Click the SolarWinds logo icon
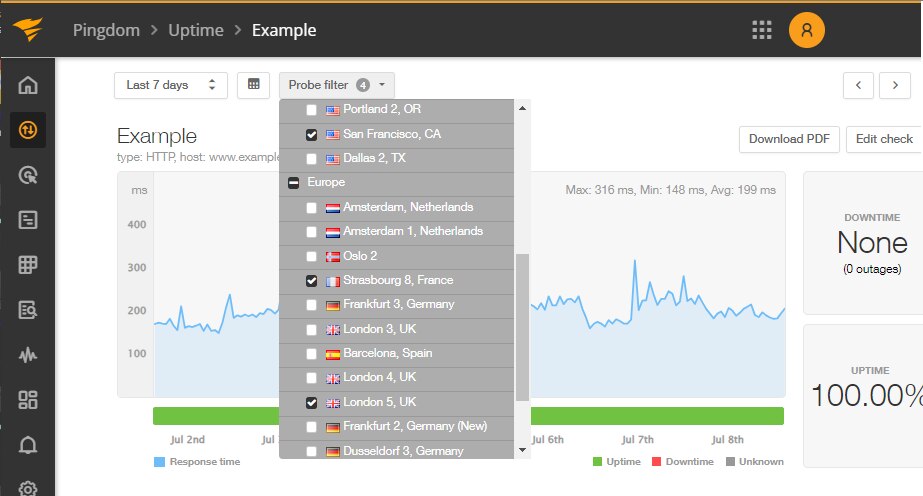This screenshot has width=923, height=496. [28, 29]
